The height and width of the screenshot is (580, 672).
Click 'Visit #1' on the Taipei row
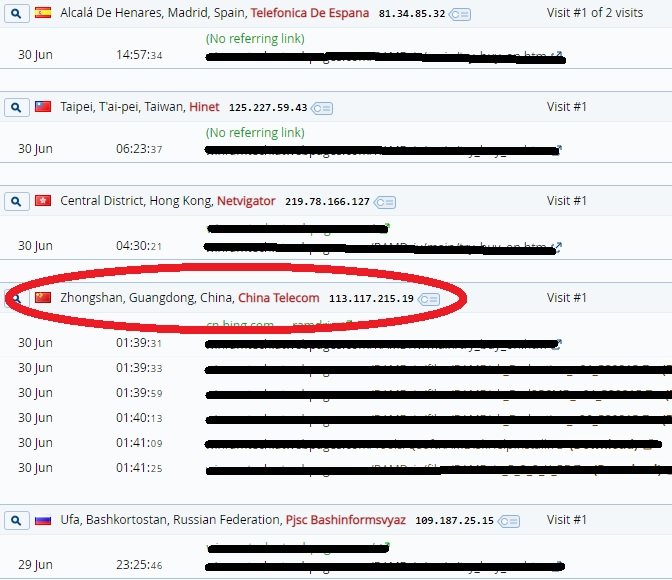(x=567, y=107)
